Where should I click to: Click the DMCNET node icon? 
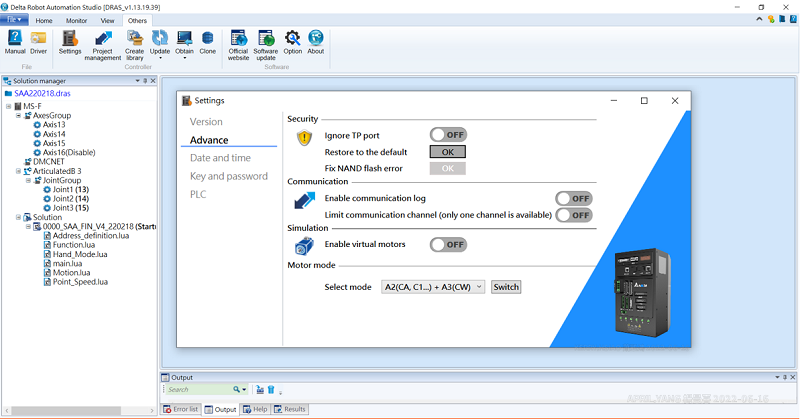[28, 162]
